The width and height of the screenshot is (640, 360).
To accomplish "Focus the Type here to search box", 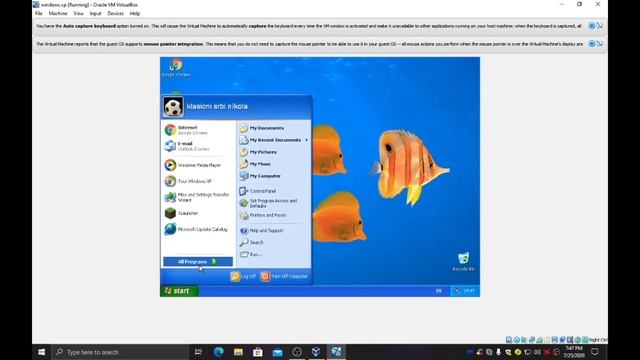I will [x=120, y=352].
